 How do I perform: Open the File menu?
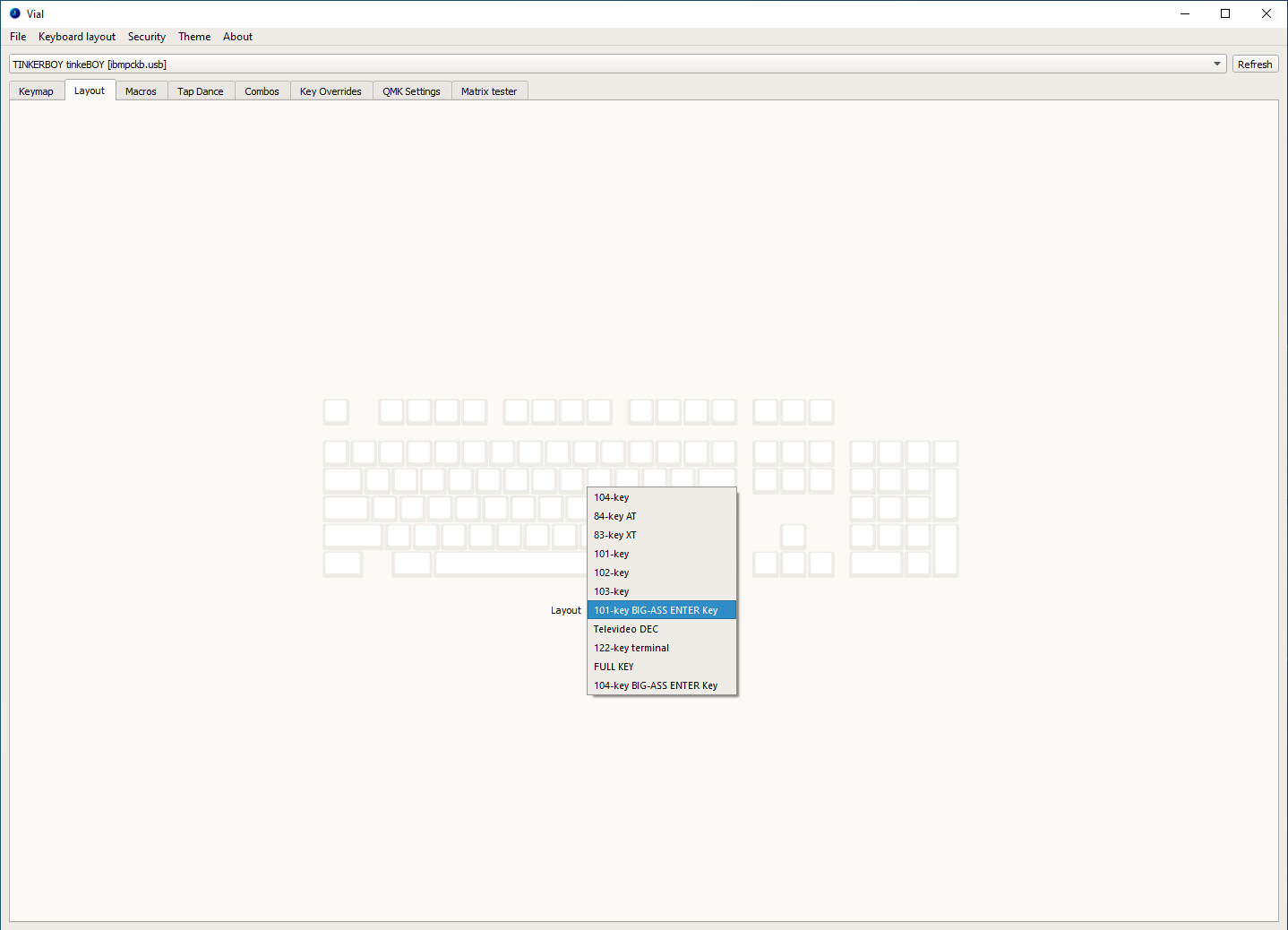click(18, 37)
